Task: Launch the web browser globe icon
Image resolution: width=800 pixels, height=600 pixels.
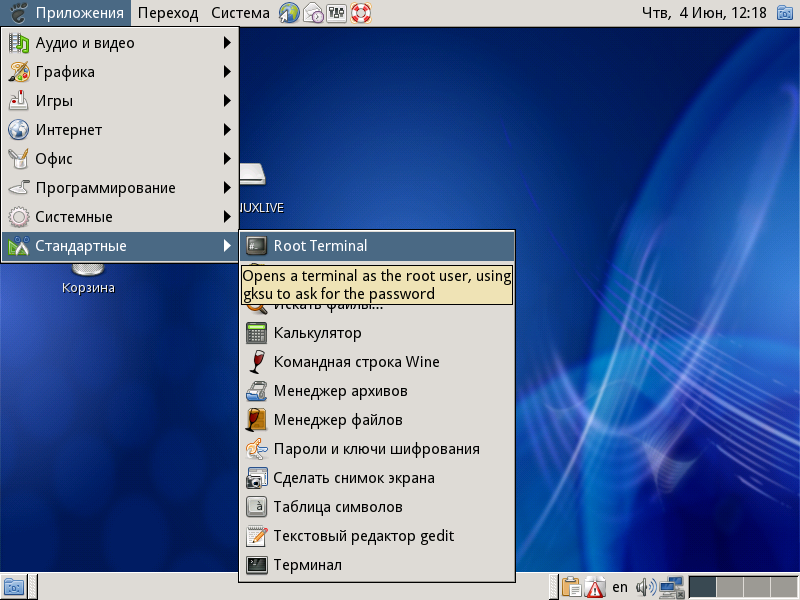Action: pos(289,13)
